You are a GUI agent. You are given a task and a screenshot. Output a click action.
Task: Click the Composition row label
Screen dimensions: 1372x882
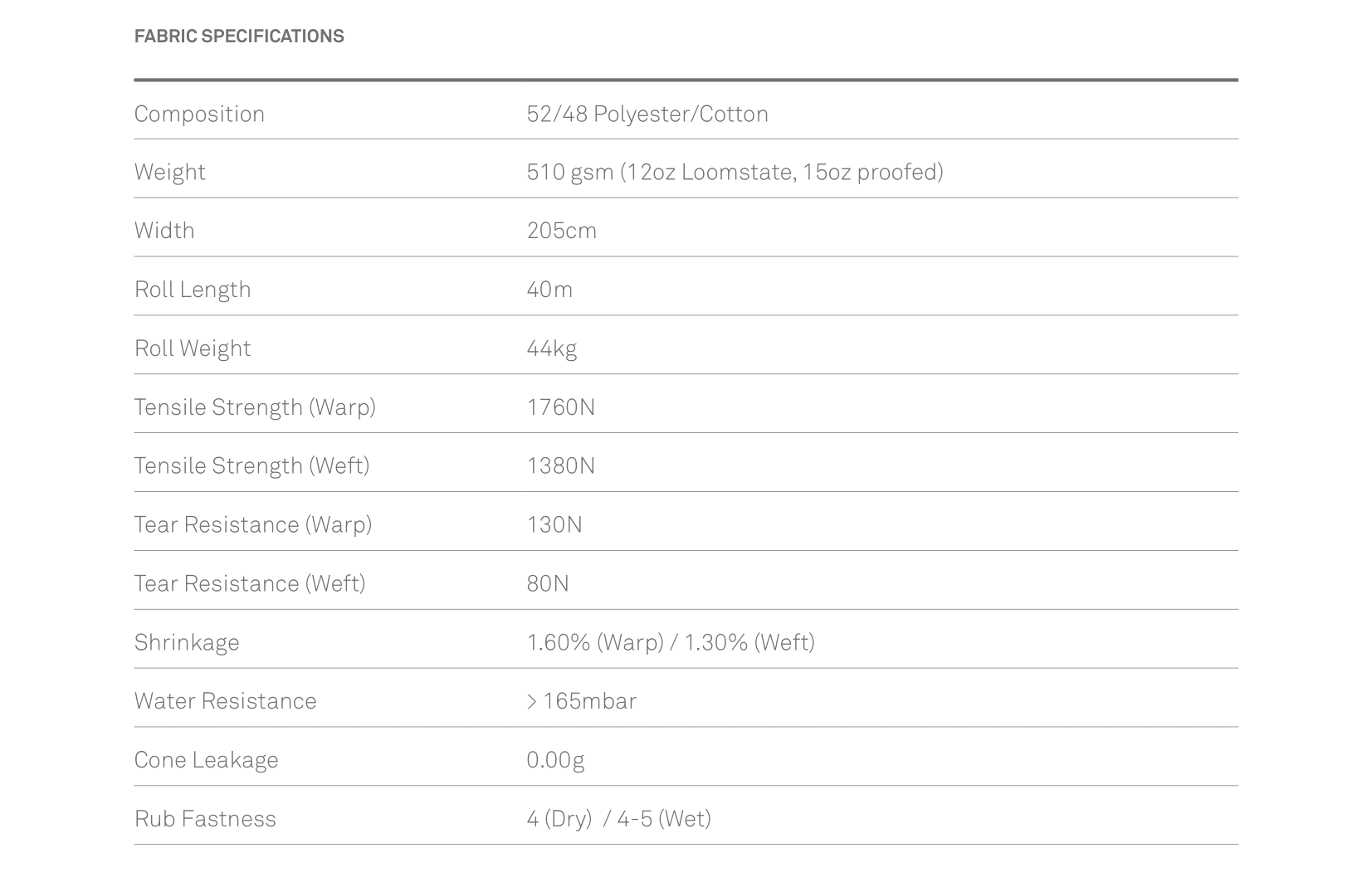199,114
